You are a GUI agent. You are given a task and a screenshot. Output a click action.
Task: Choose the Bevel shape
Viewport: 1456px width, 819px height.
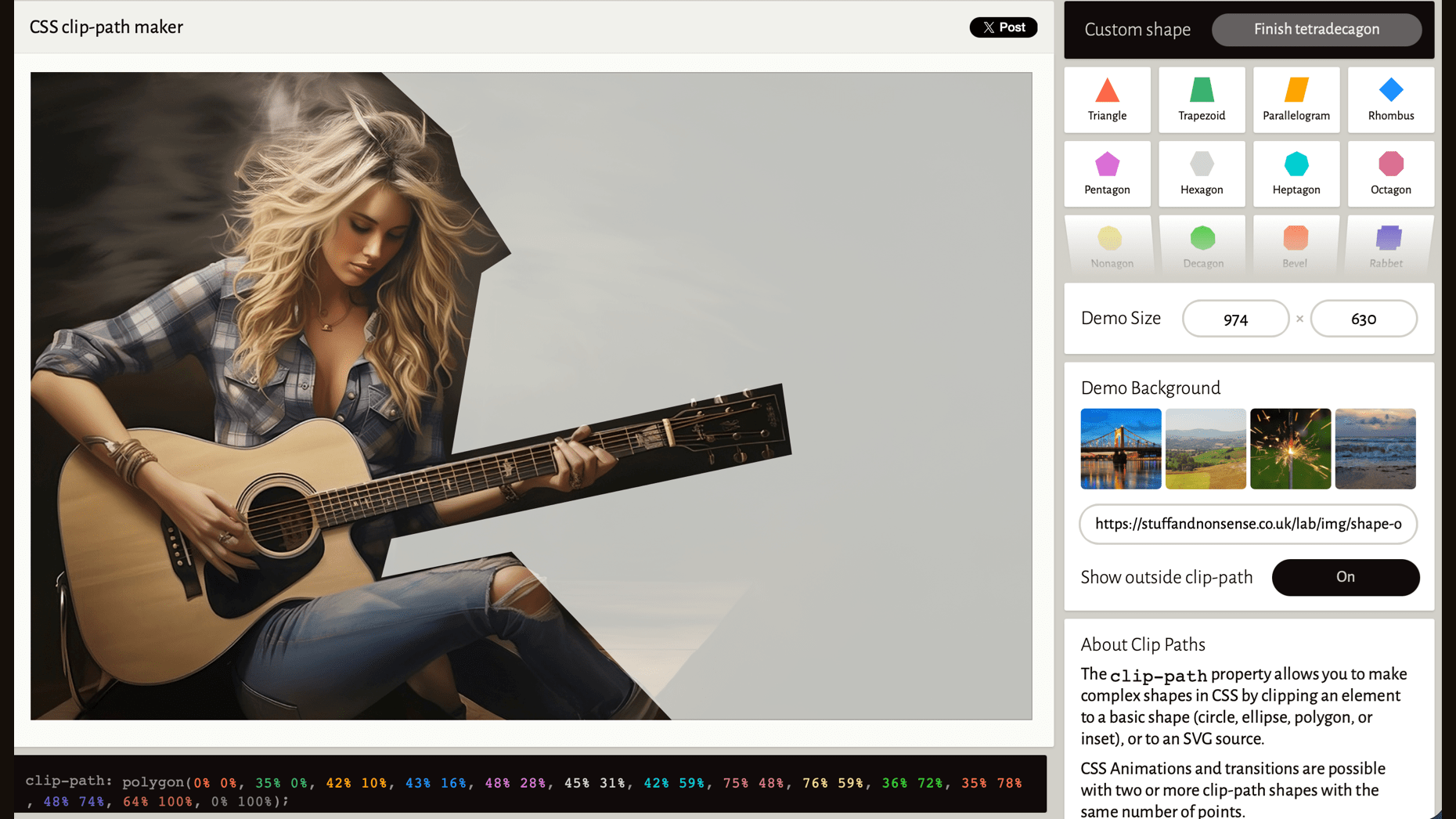point(1295,247)
